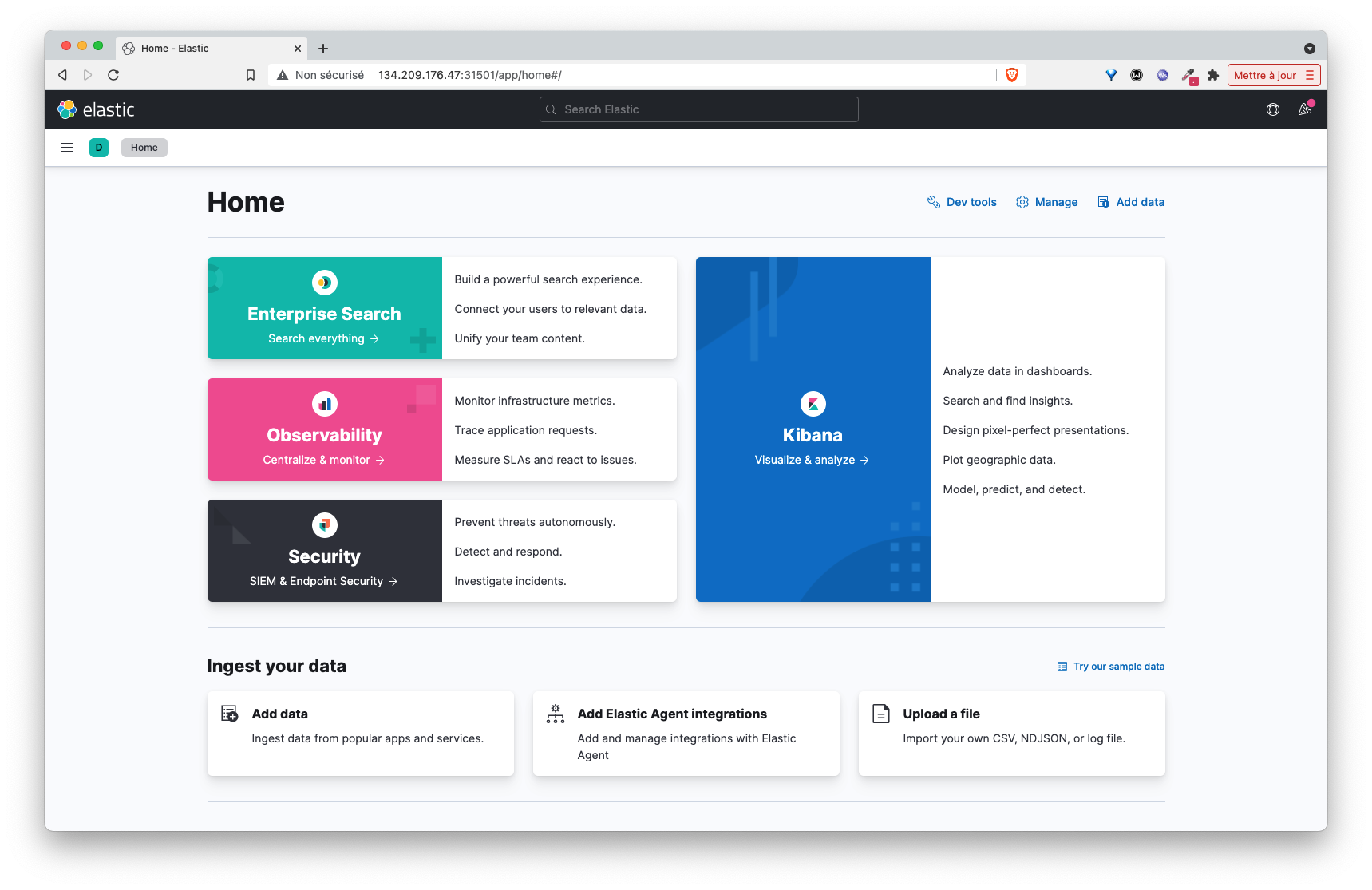This screenshot has height=890, width=1372.
Task: Click Mettre à jour update button
Action: tap(1274, 75)
